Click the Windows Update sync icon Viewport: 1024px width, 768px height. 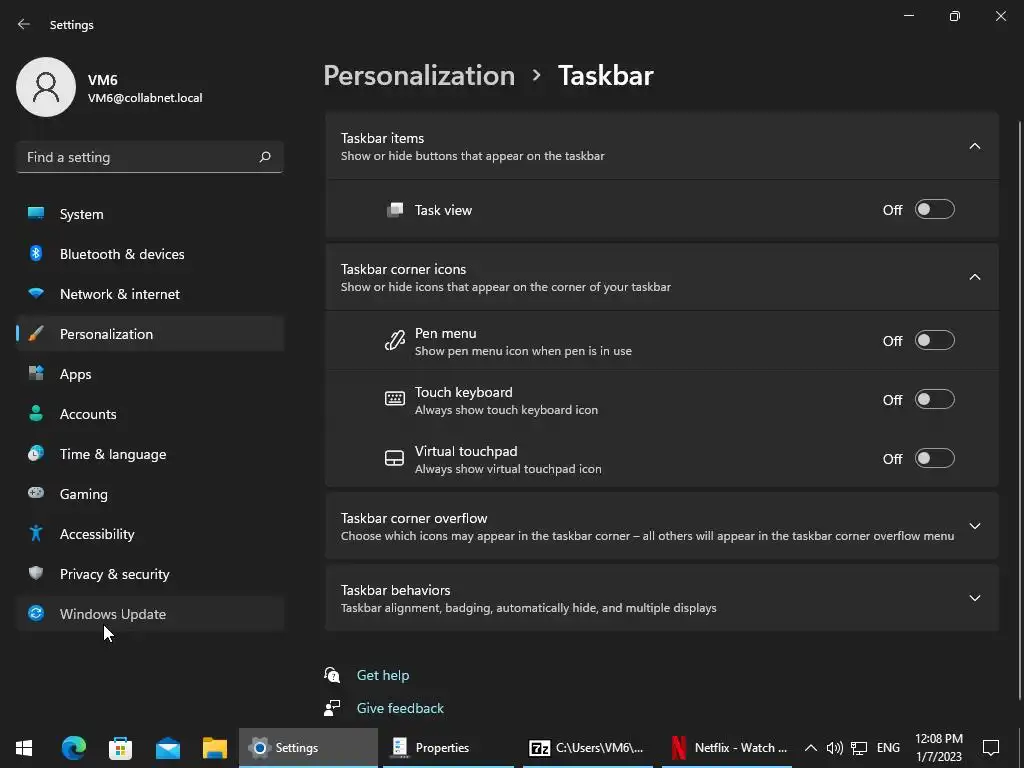pos(36,613)
